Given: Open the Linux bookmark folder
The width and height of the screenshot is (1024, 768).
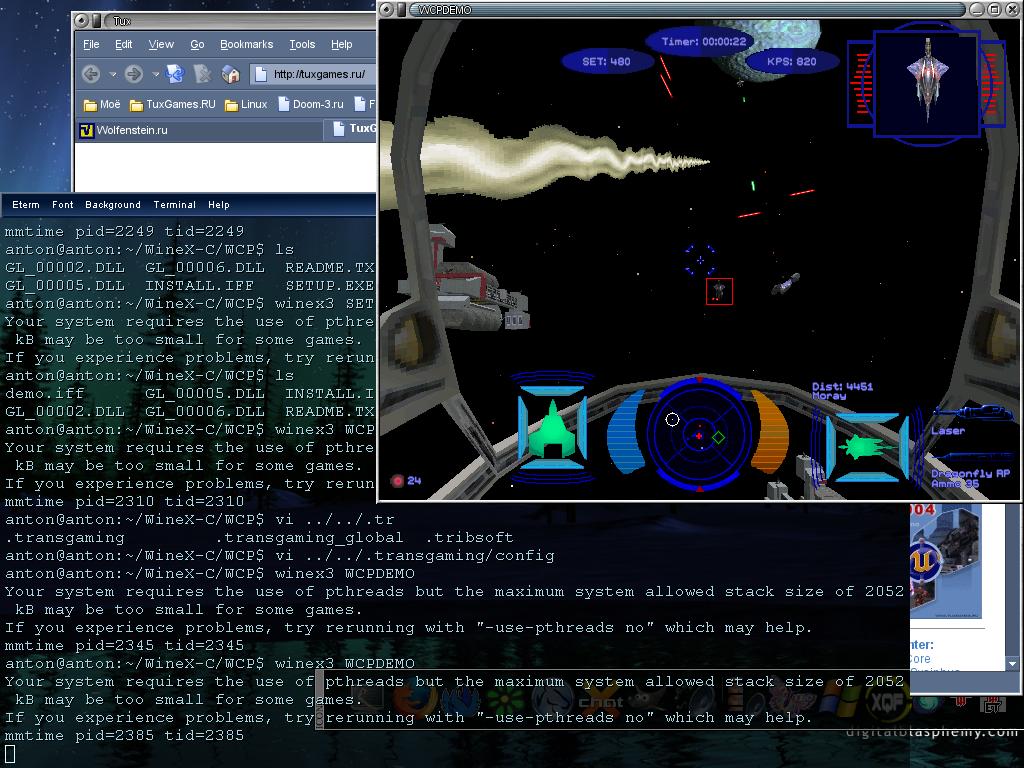Looking at the screenshot, I should pos(246,104).
